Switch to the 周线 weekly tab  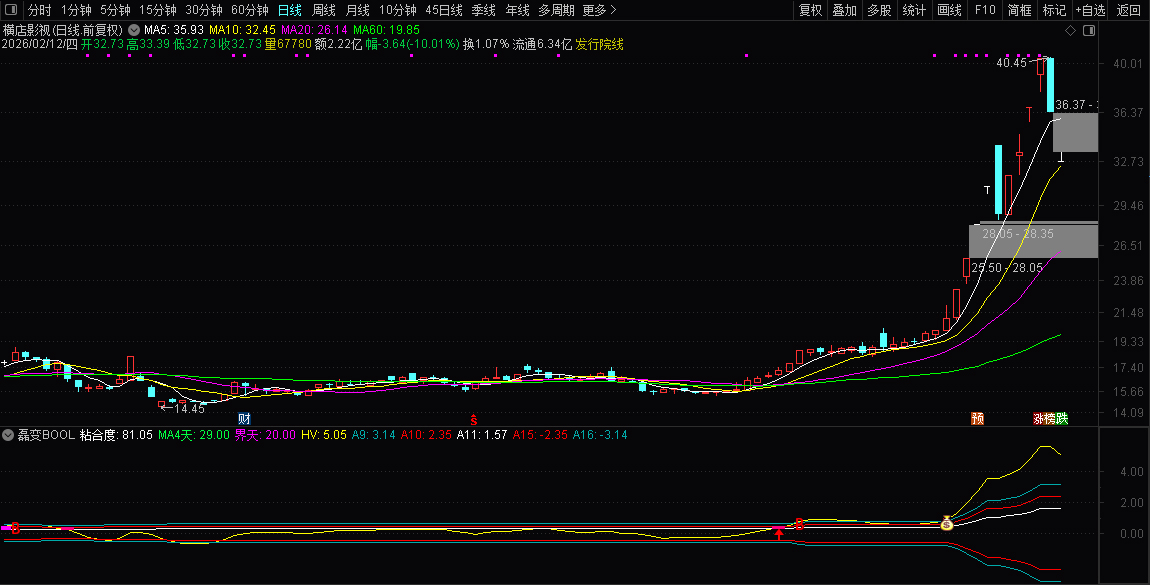(x=324, y=10)
